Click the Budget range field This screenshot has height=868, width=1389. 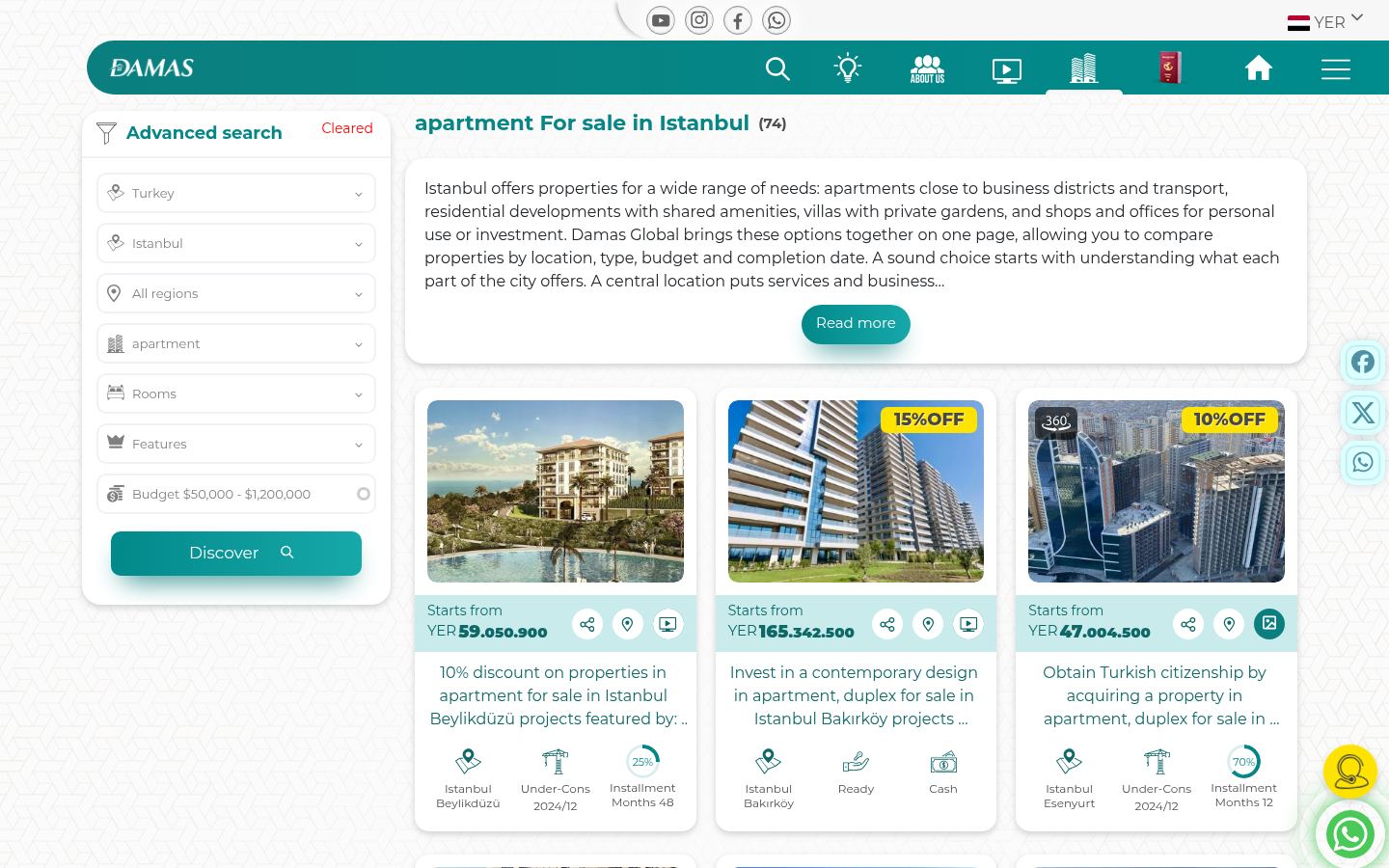(x=236, y=494)
